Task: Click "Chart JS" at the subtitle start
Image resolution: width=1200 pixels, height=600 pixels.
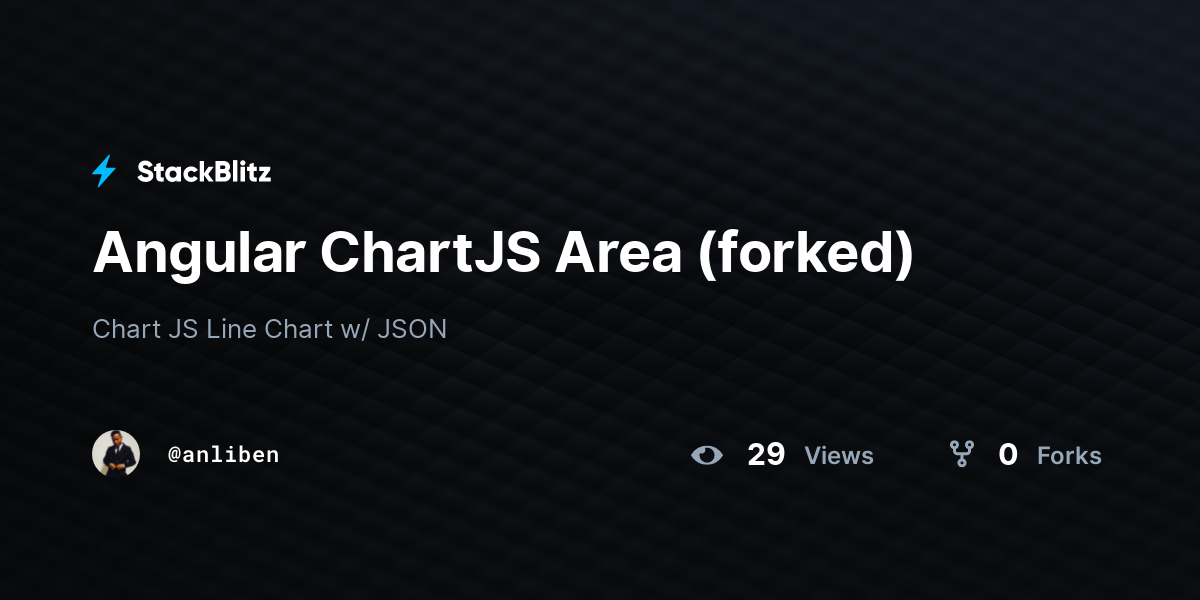Action: coord(146,329)
